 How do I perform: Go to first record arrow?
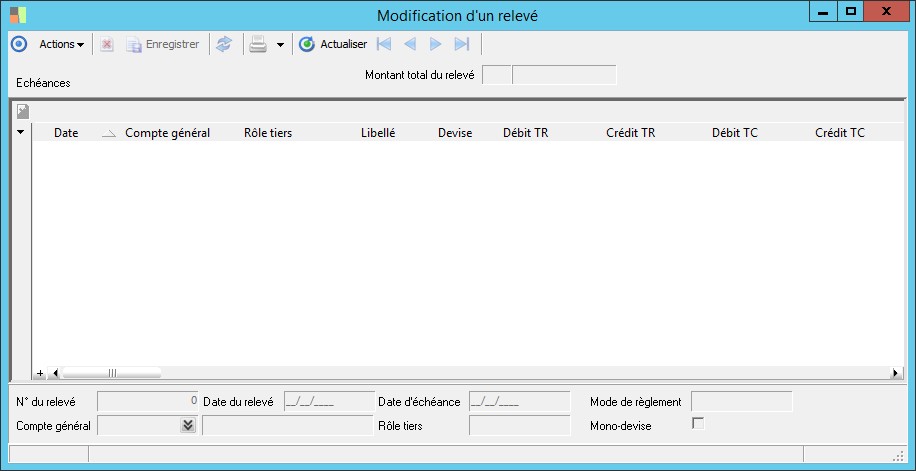point(384,44)
